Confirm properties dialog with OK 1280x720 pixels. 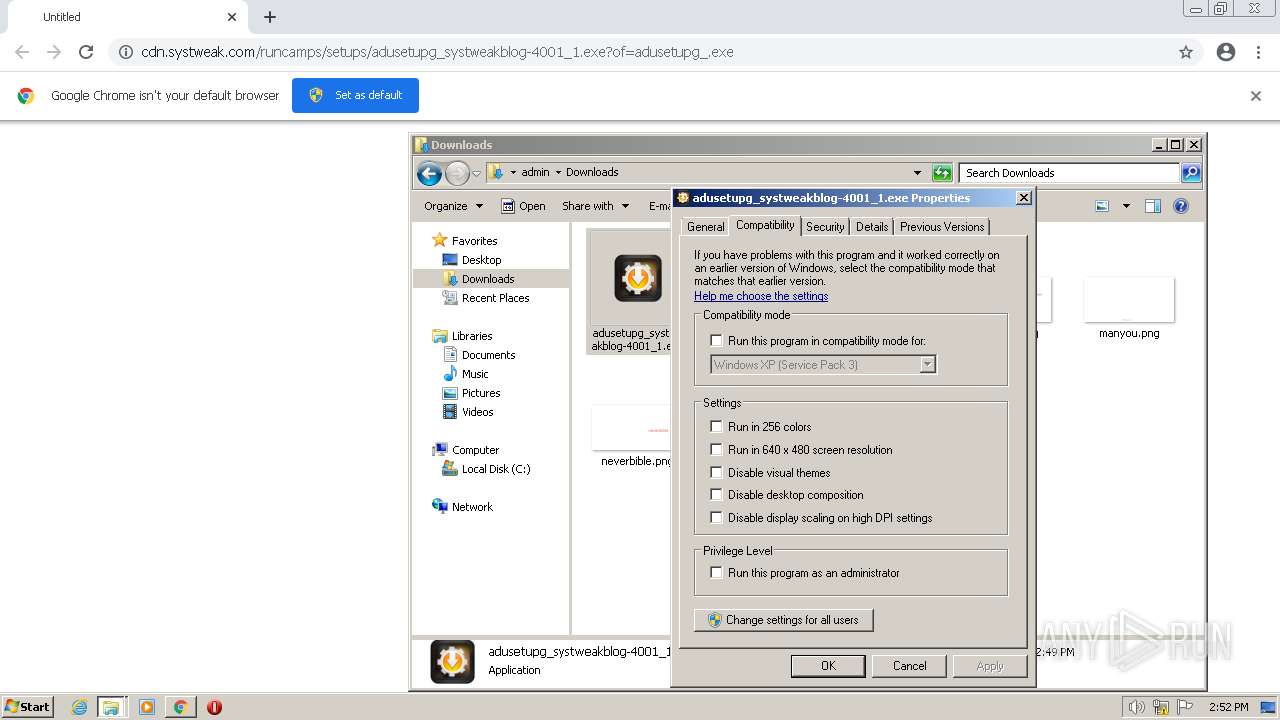point(828,666)
